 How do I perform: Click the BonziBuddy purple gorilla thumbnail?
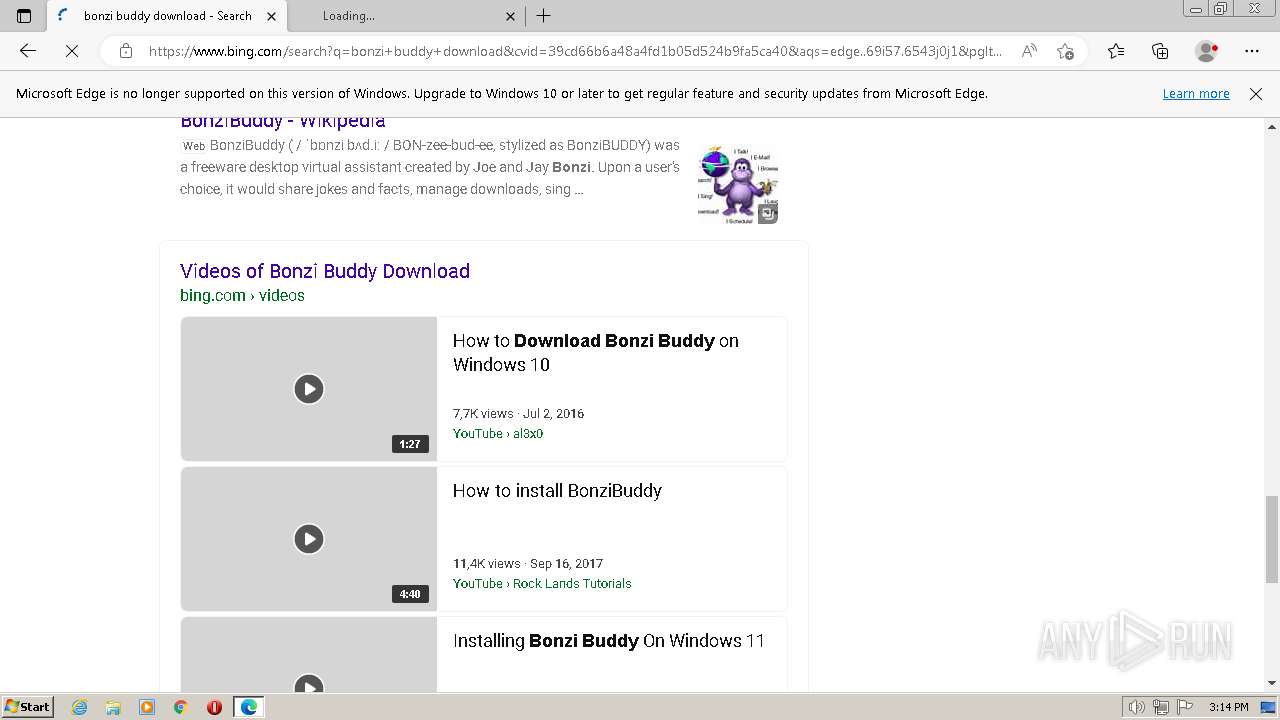[x=737, y=185]
